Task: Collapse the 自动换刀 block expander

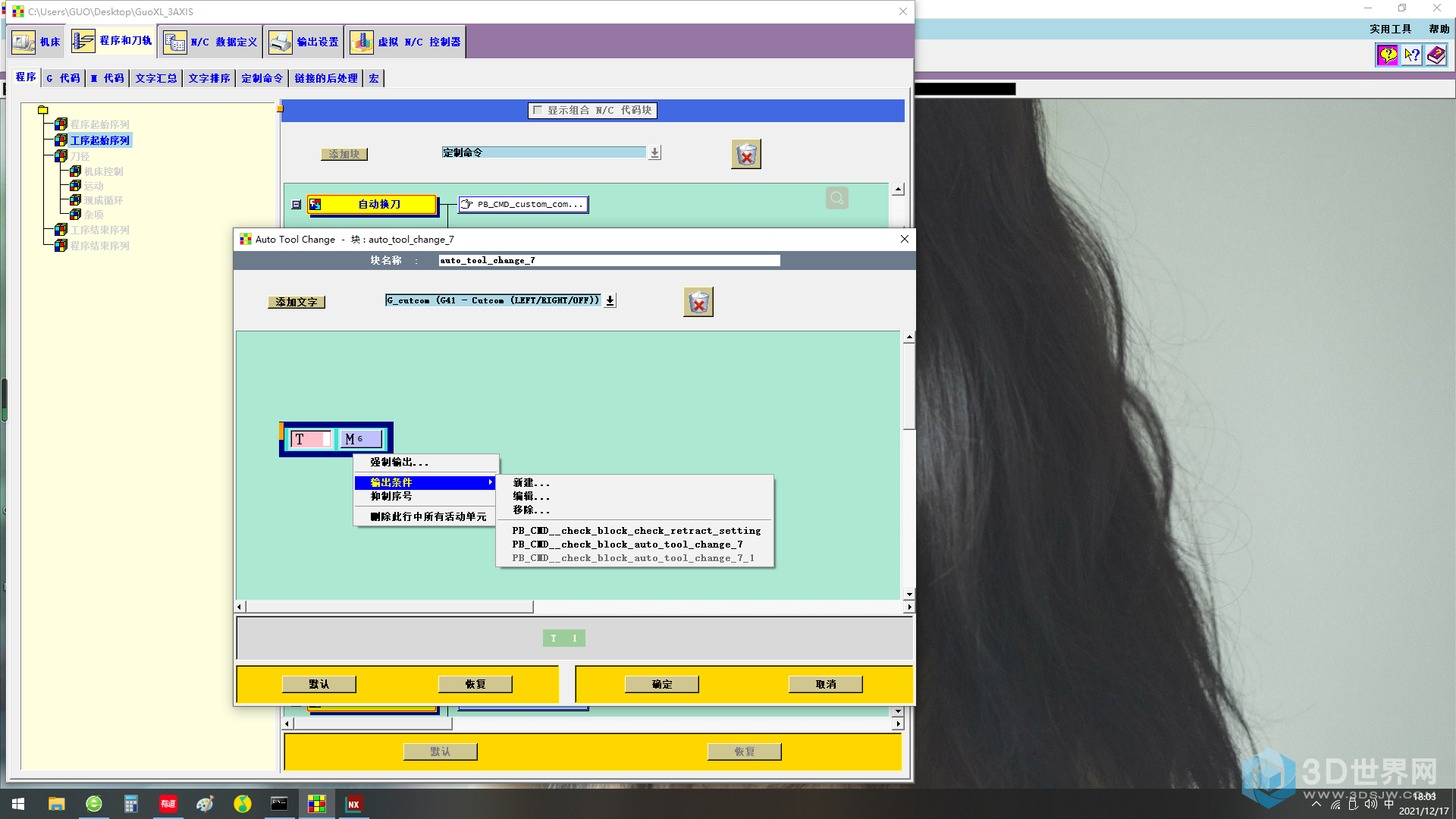Action: 297,205
